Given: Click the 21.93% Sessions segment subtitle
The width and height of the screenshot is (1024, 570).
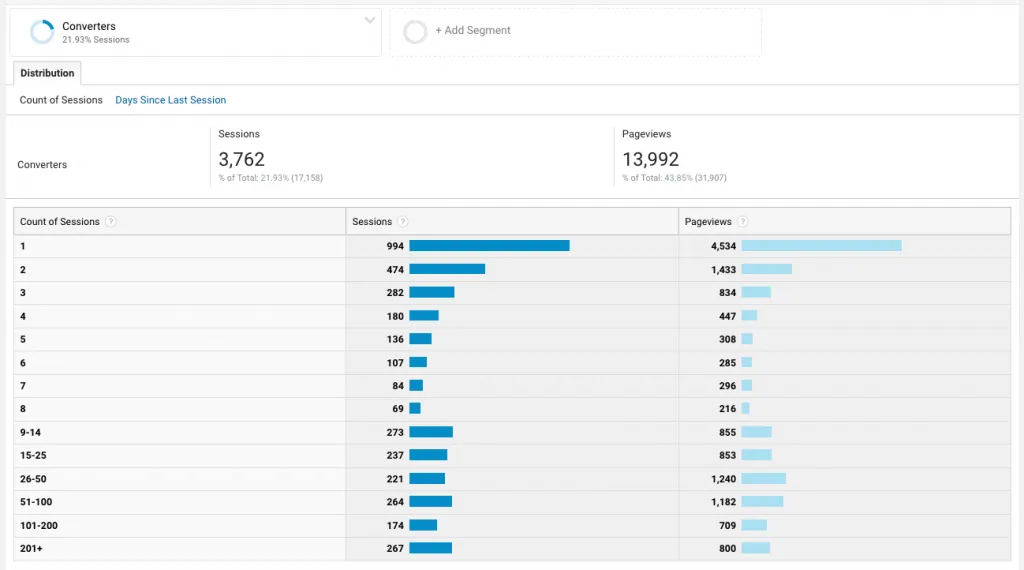Looking at the screenshot, I should coord(95,40).
